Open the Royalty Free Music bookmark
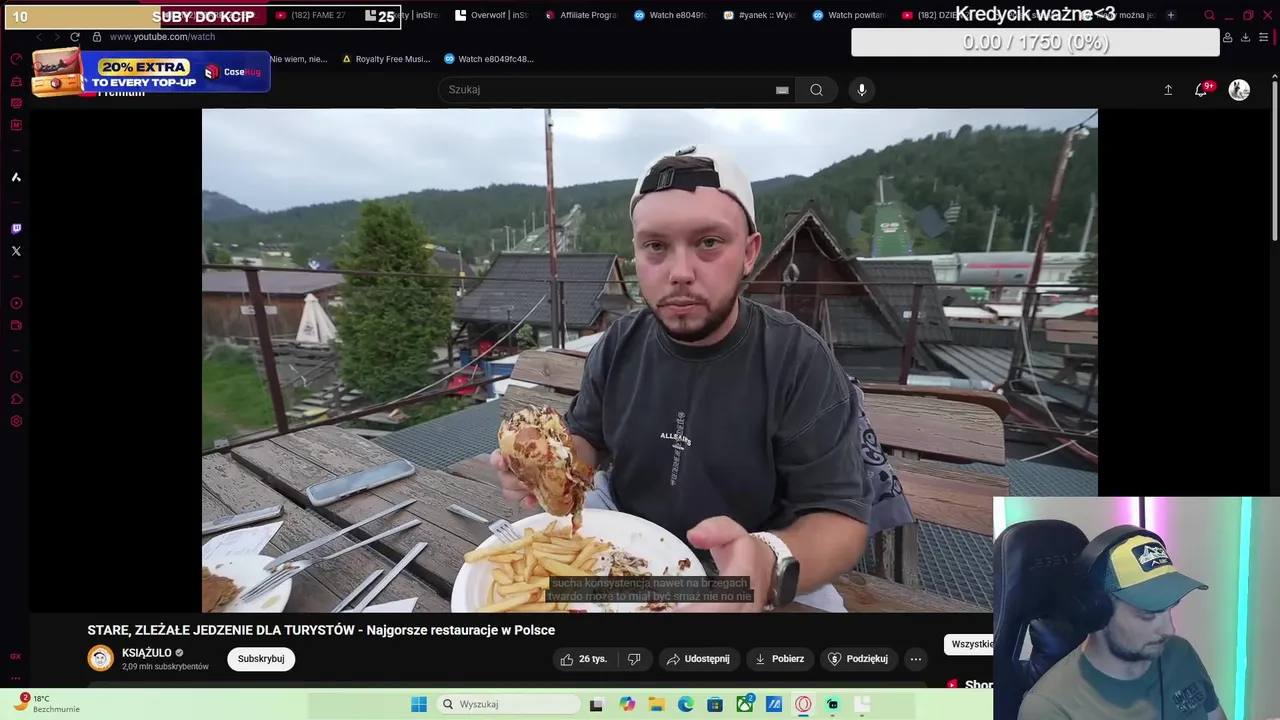Image resolution: width=1280 pixels, height=720 pixels. coord(386,59)
